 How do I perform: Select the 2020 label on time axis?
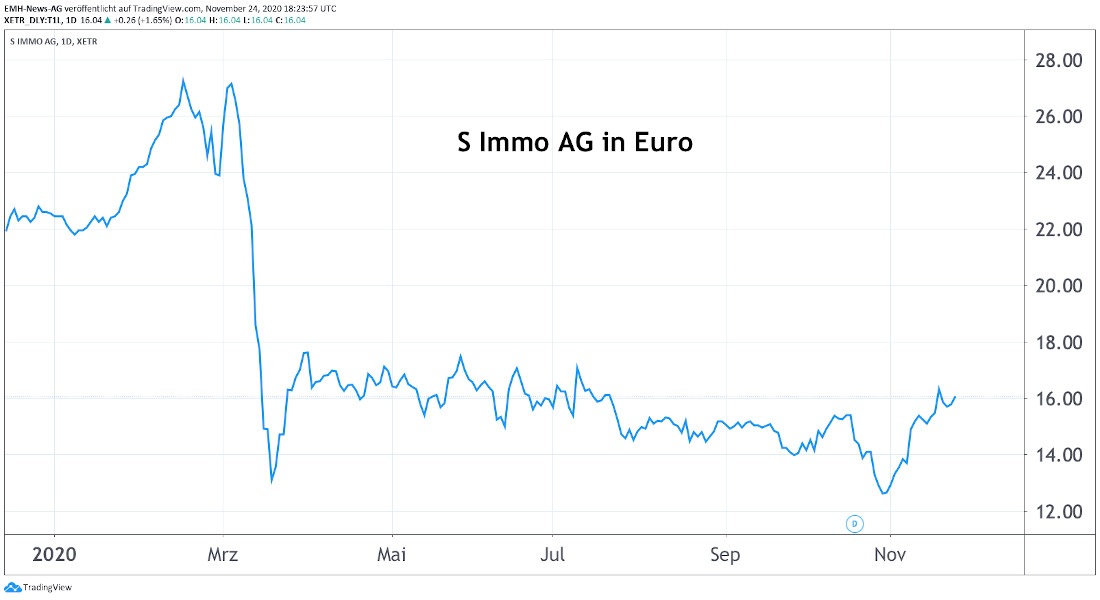55,554
